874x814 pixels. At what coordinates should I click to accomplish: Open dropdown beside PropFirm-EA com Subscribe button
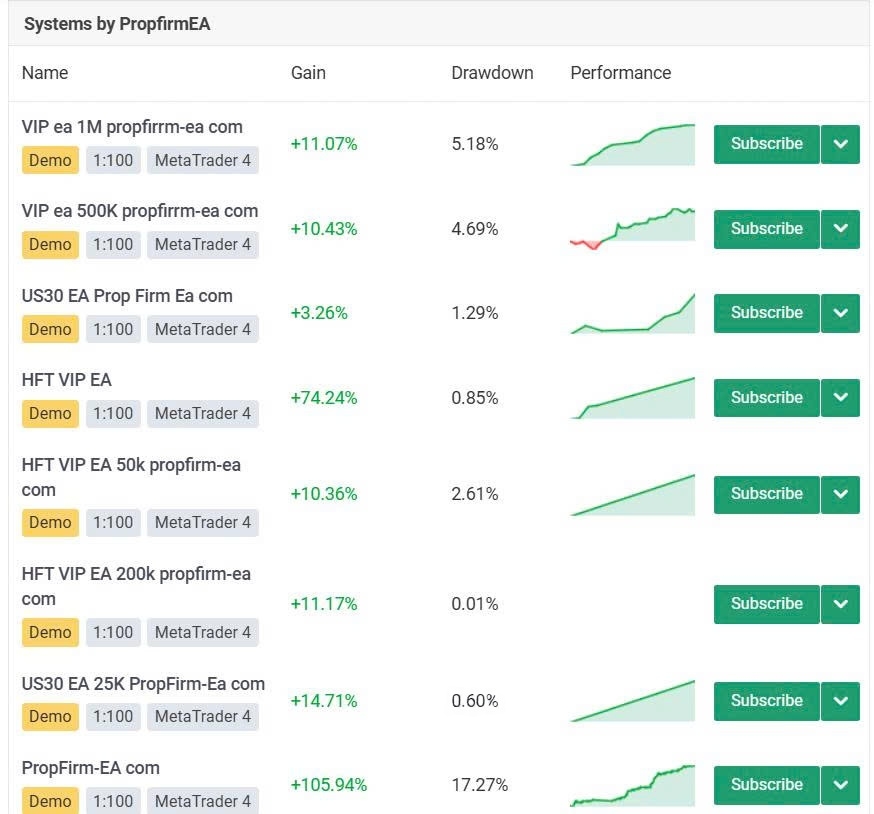pyautogui.click(x=840, y=785)
